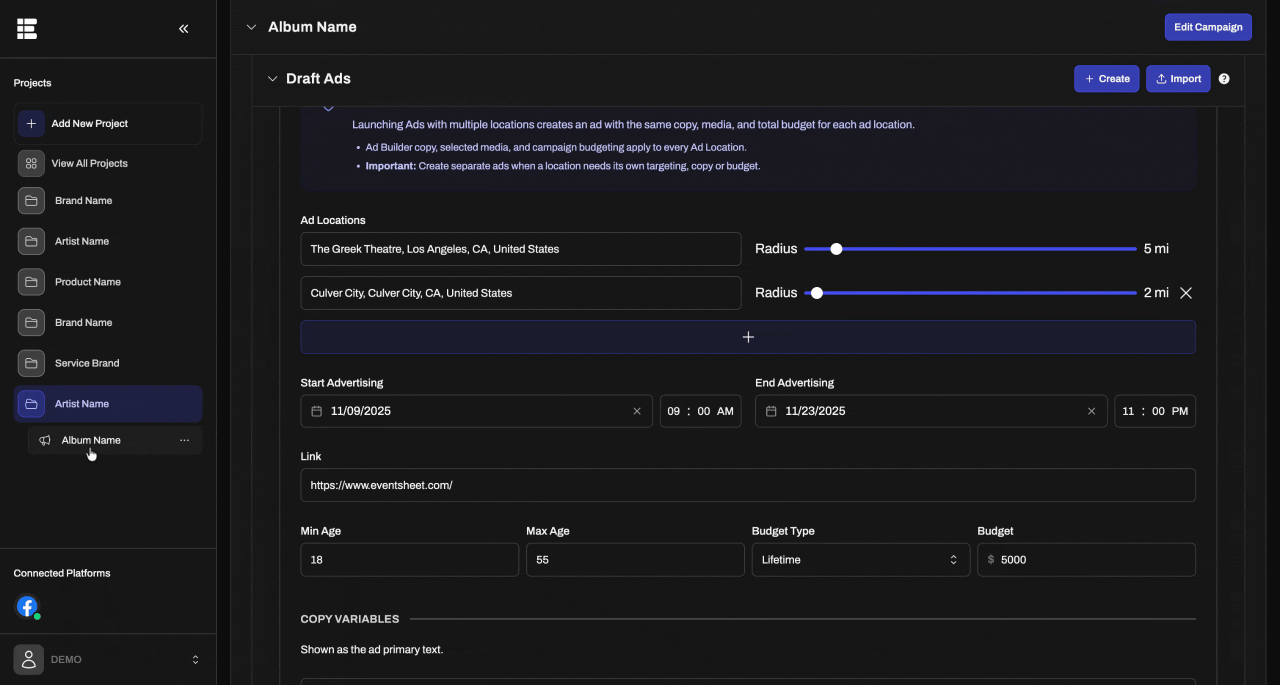Click the Greek Theatre radius slider handle
This screenshot has height=685, width=1280.
click(837, 249)
